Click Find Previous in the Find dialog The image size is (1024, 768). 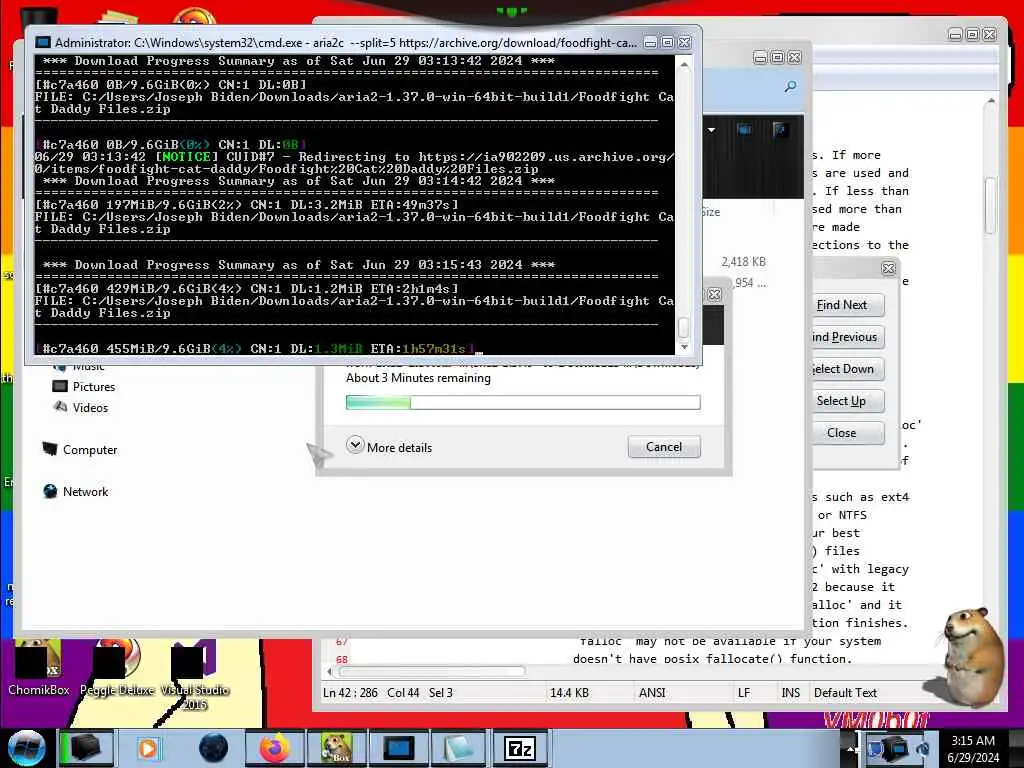coord(847,337)
